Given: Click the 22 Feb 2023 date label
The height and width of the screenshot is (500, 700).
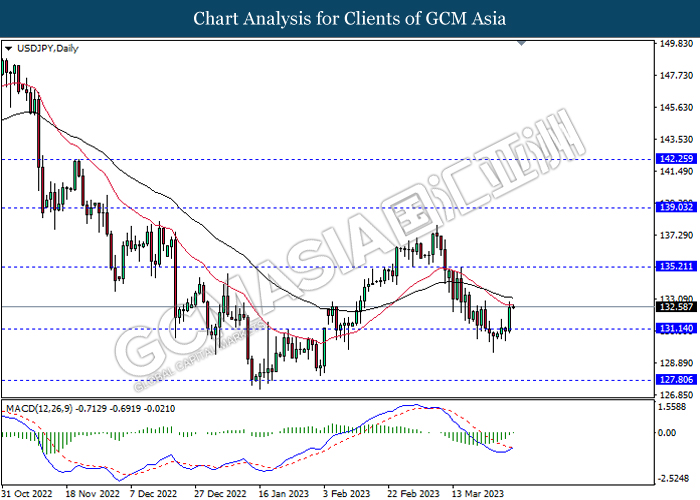Looking at the screenshot, I should click(413, 493).
